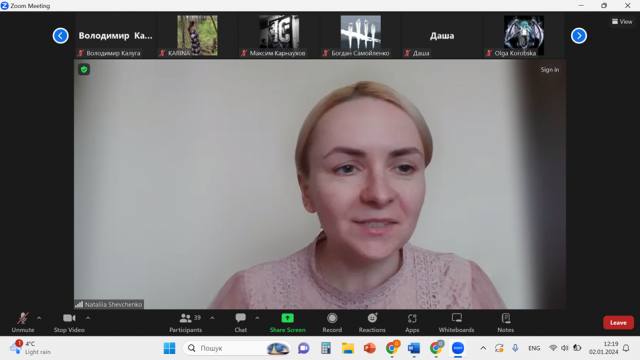Expand the Chat options arrow
The image size is (640, 360).
tap(257, 318)
